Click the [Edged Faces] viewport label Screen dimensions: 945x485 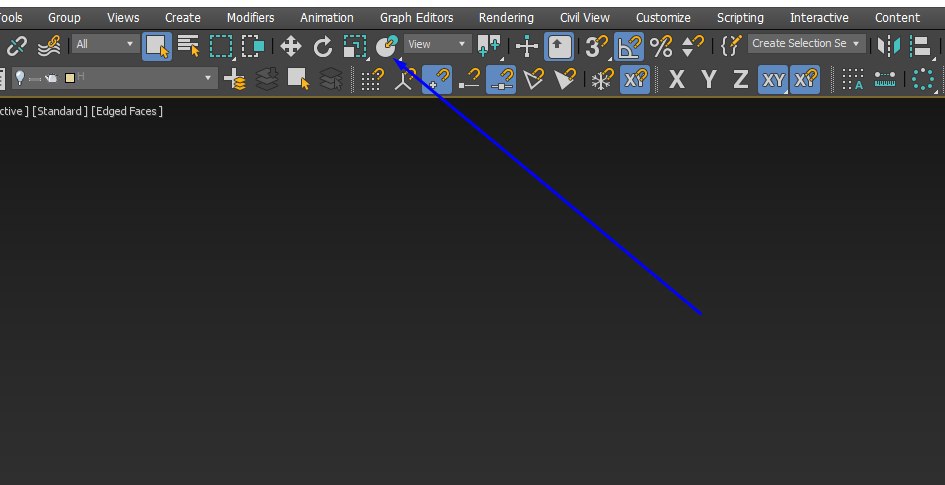127,111
